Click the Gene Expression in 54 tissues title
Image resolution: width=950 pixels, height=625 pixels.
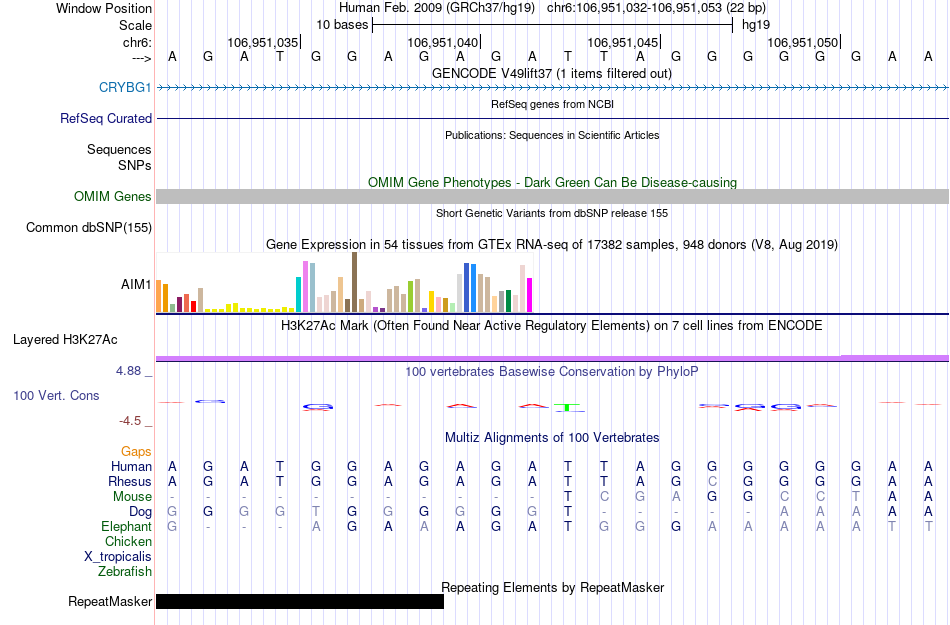552,245
